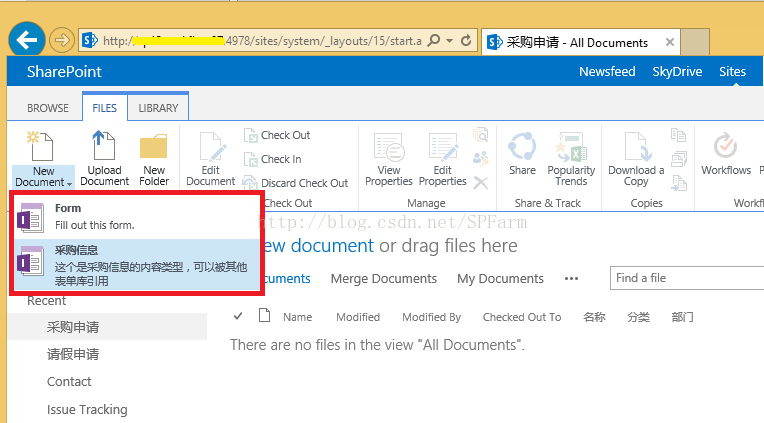Sort by the 名称 column header

[594, 317]
